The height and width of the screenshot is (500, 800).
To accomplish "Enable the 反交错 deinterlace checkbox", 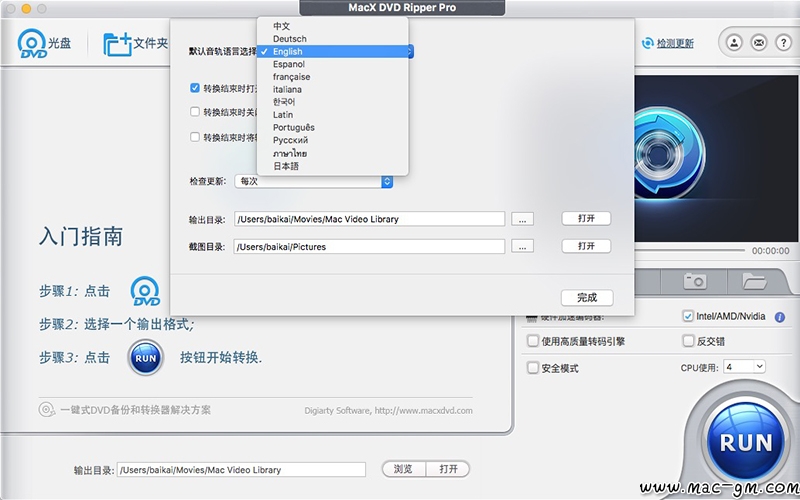I will 688,341.
